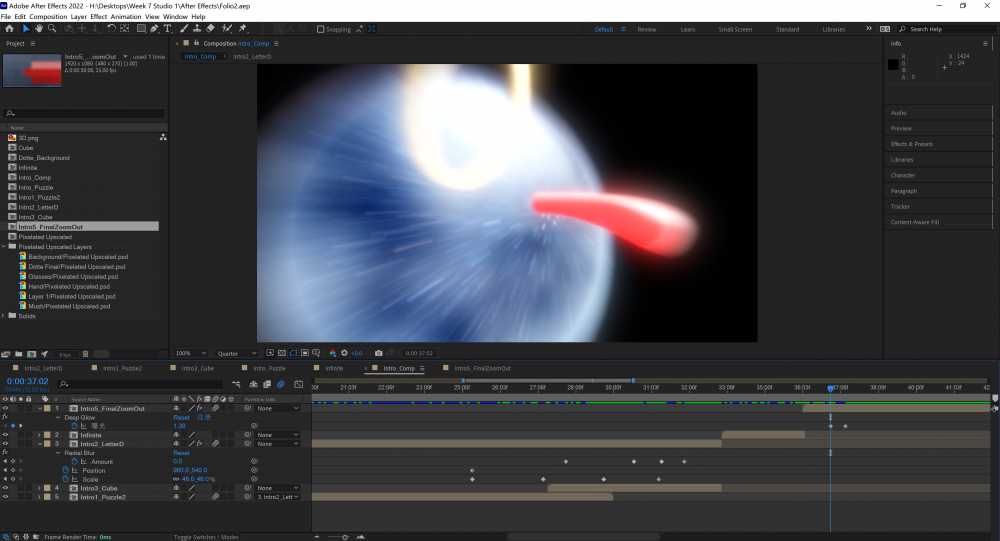Expand the Intro3_Cube layer properties
Viewport: 1000px width, 541px height.
point(40,488)
